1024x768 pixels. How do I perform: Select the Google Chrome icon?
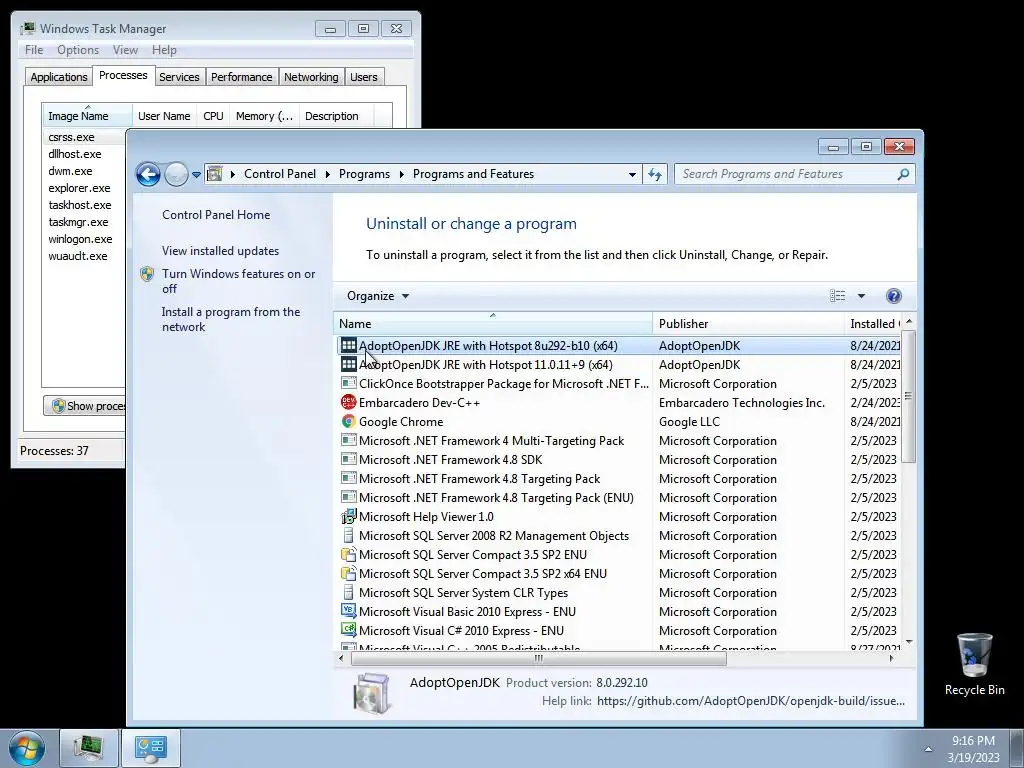pos(349,421)
